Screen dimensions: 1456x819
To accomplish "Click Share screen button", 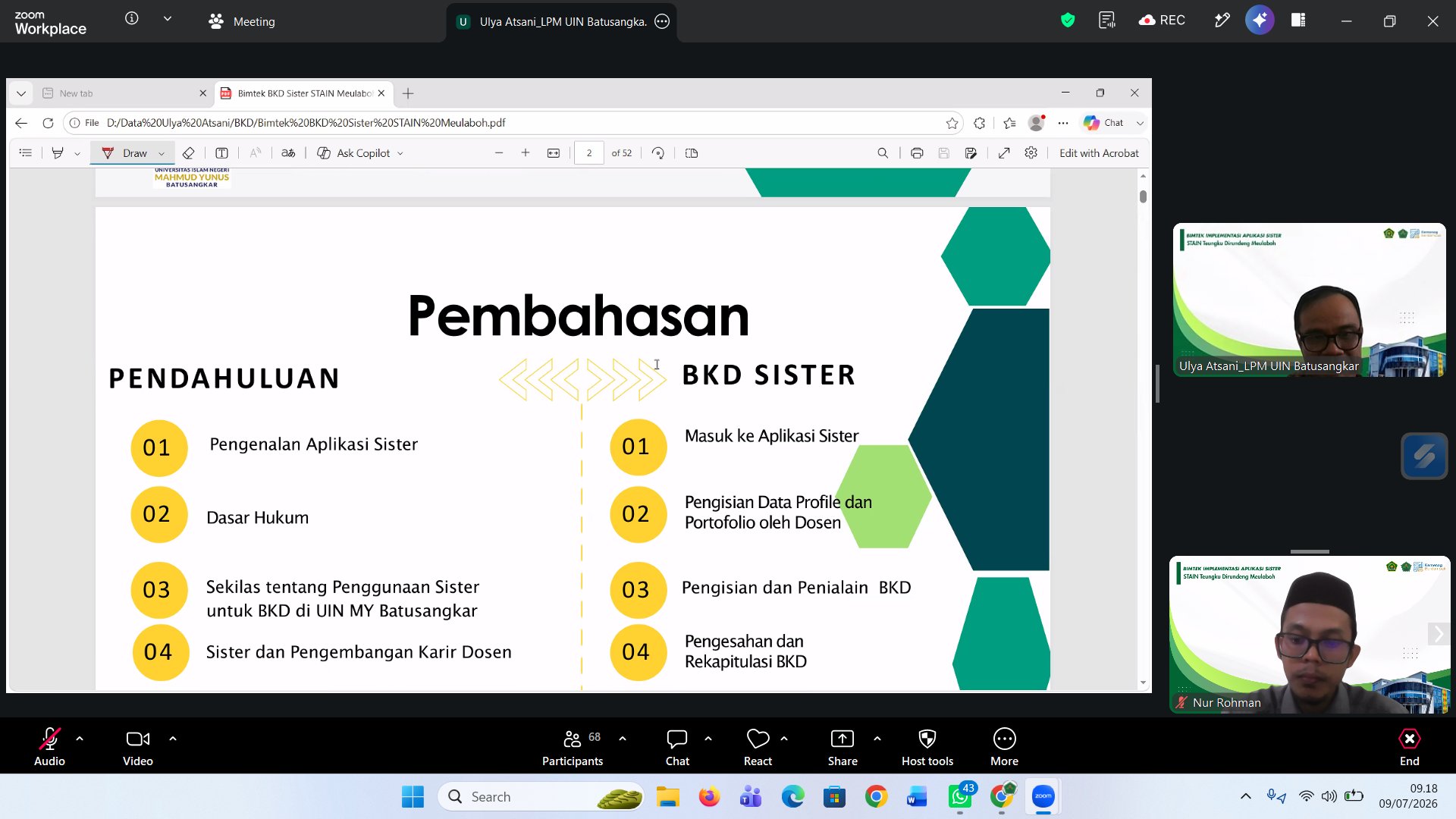I will click(843, 746).
